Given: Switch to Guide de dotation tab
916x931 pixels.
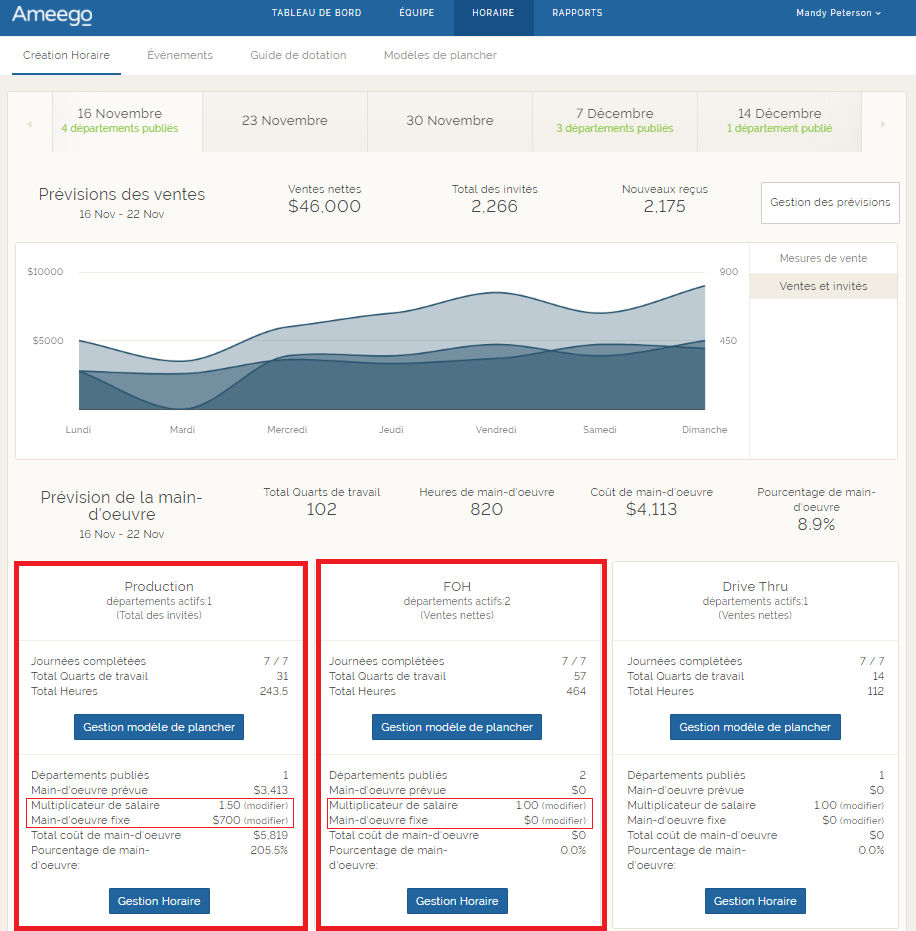Looking at the screenshot, I should (298, 55).
